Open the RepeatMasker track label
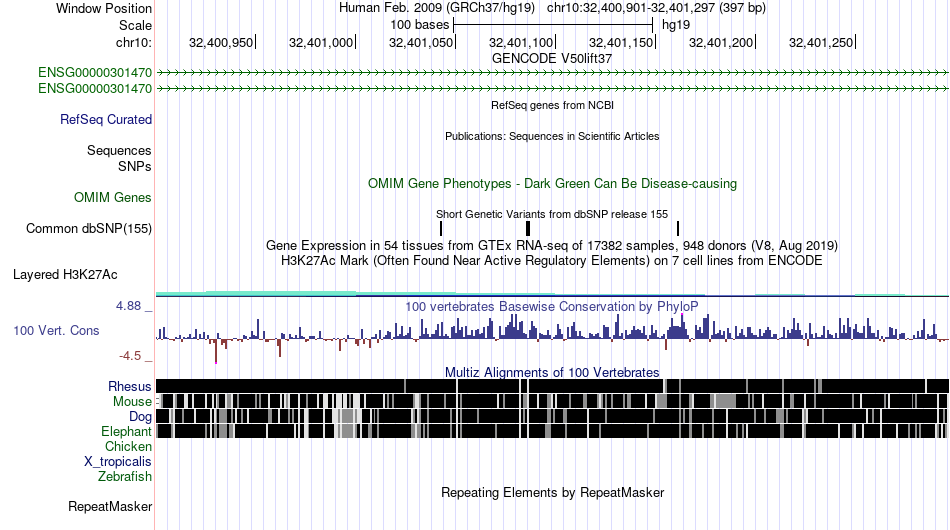The height and width of the screenshot is (530, 950). pyautogui.click(x=110, y=506)
